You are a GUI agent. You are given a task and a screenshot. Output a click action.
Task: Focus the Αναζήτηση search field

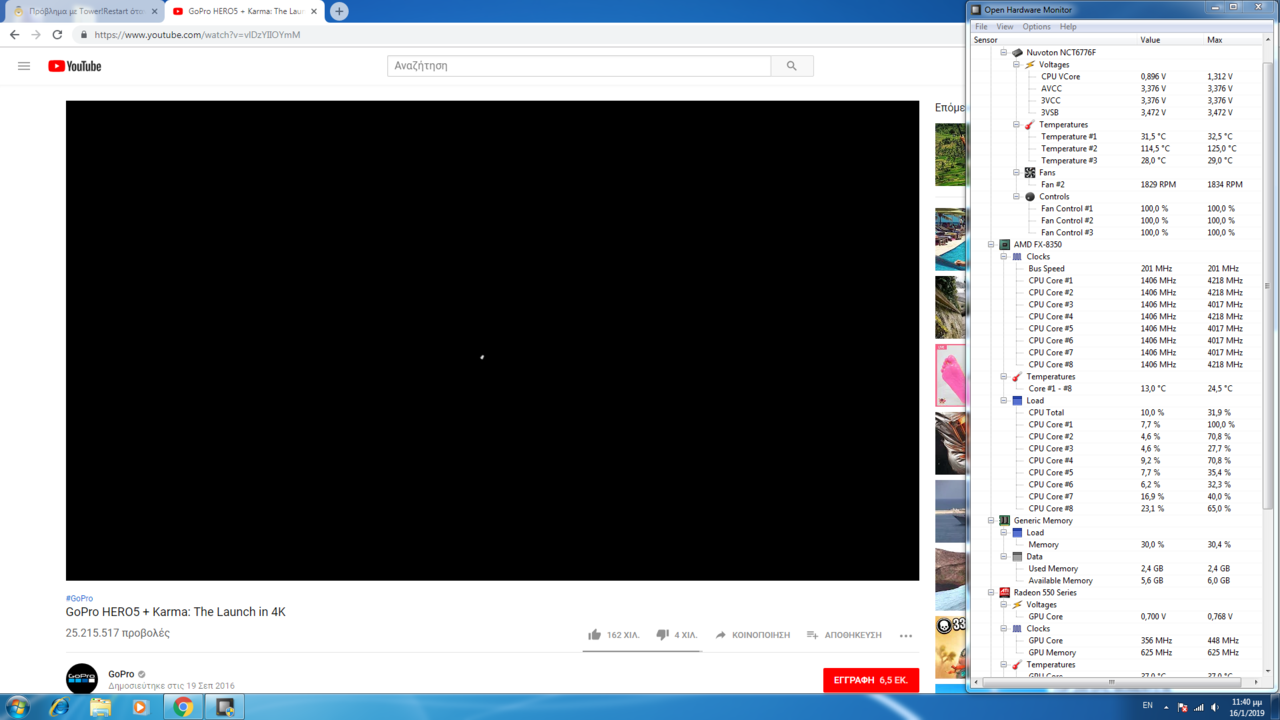click(x=579, y=66)
